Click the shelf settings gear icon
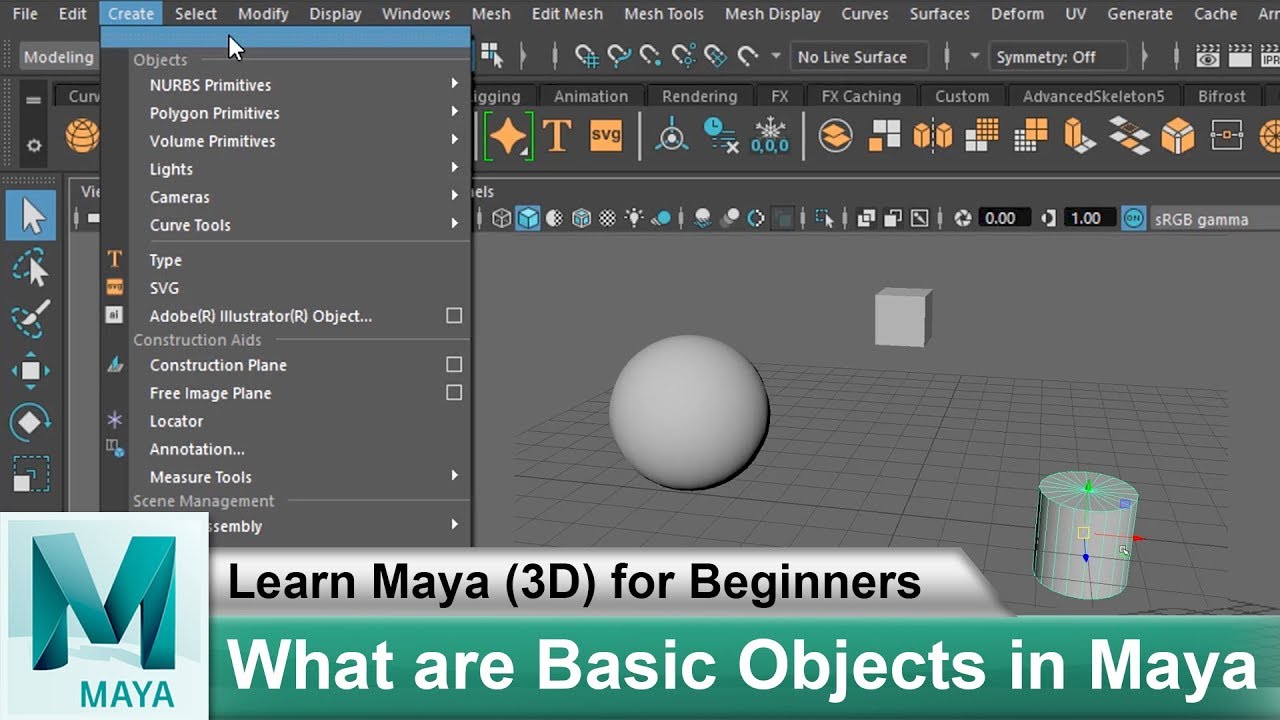 tap(34, 145)
